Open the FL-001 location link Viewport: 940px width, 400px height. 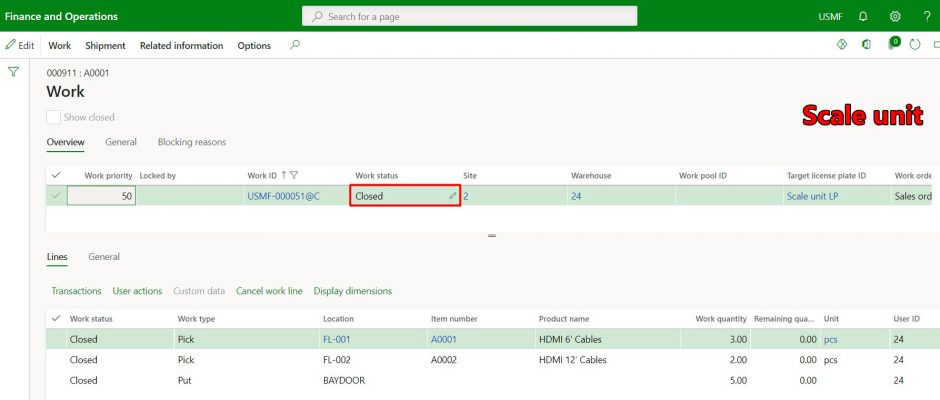337,339
